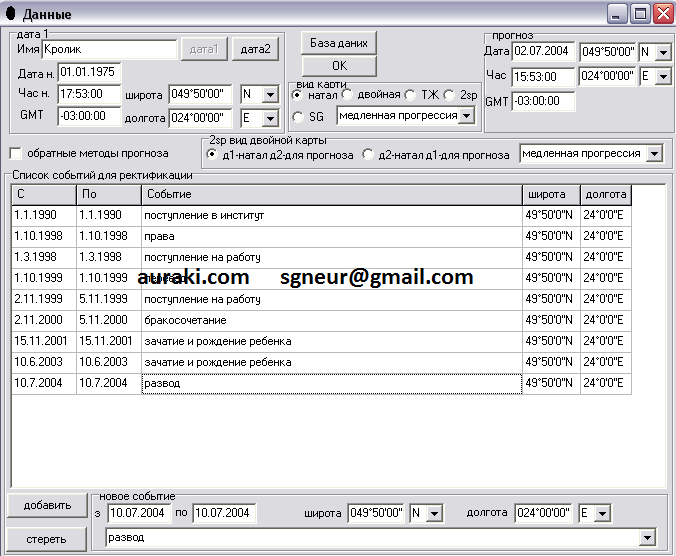
Task: Tick the обратные методы прогноза checkbox
Action: pos(15,153)
